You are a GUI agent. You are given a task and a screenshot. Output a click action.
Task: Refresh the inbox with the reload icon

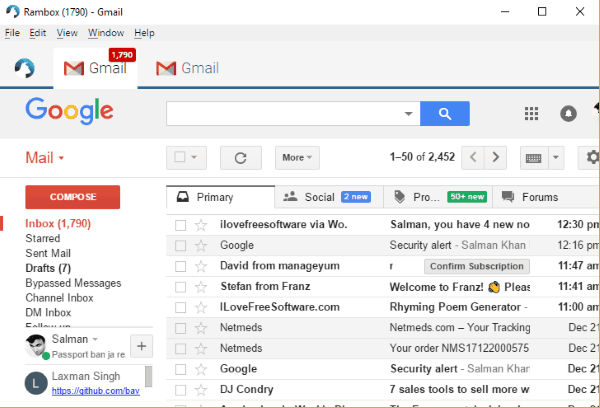(241, 158)
